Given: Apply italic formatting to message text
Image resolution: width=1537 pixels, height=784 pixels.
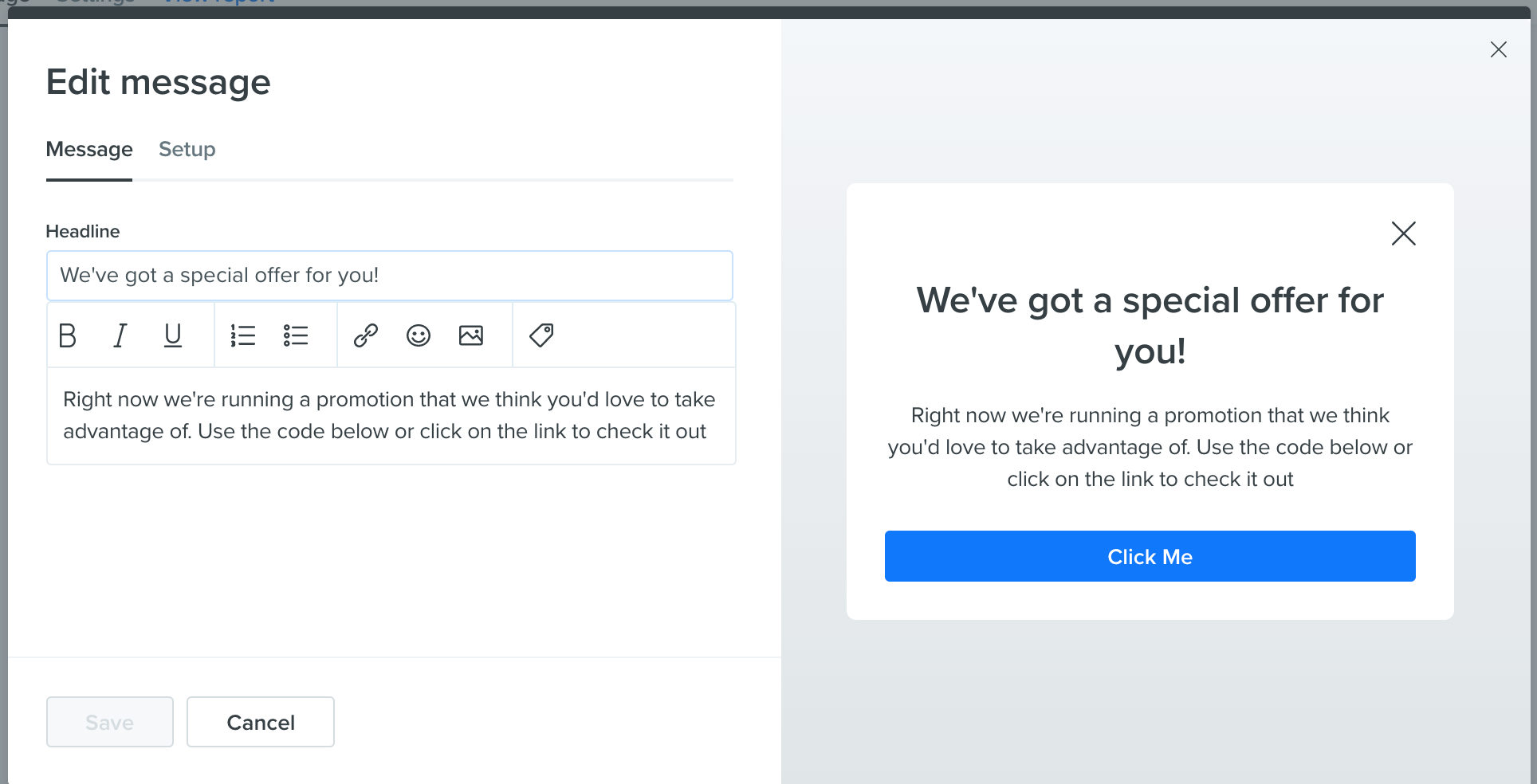Looking at the screenshot, I should click(120, 335).
